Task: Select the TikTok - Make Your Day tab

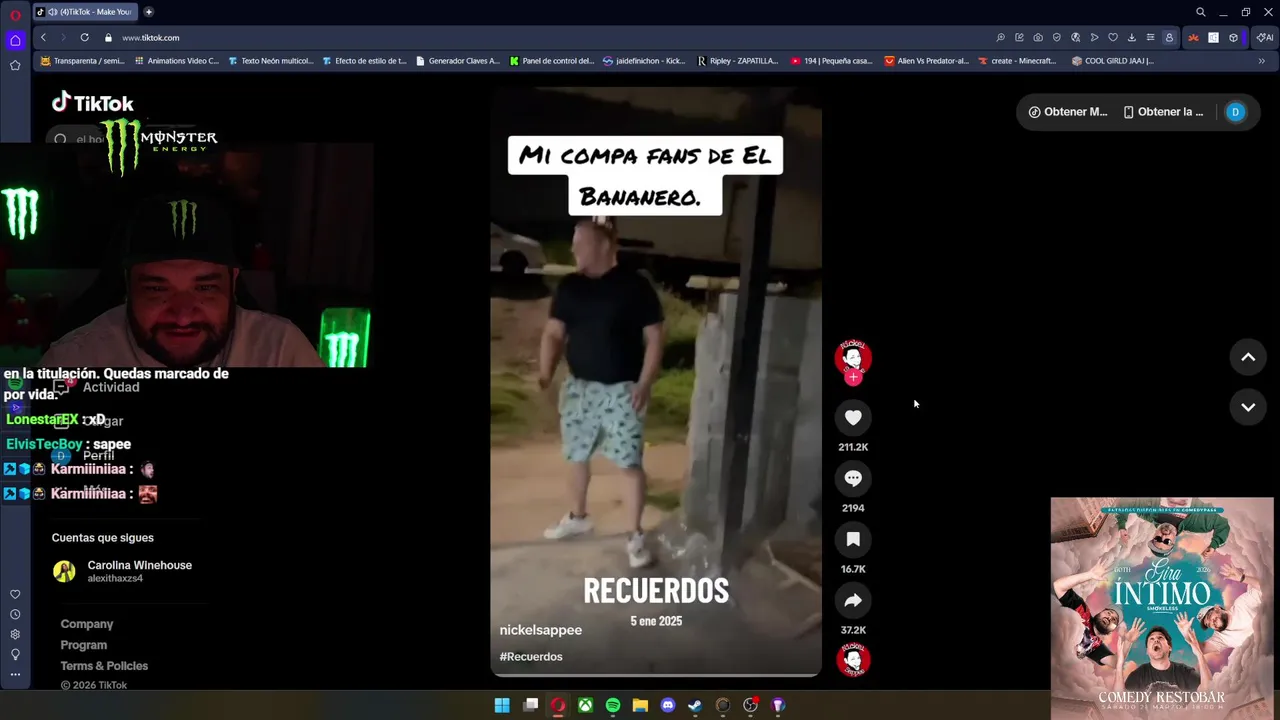Action: [86, 12]
